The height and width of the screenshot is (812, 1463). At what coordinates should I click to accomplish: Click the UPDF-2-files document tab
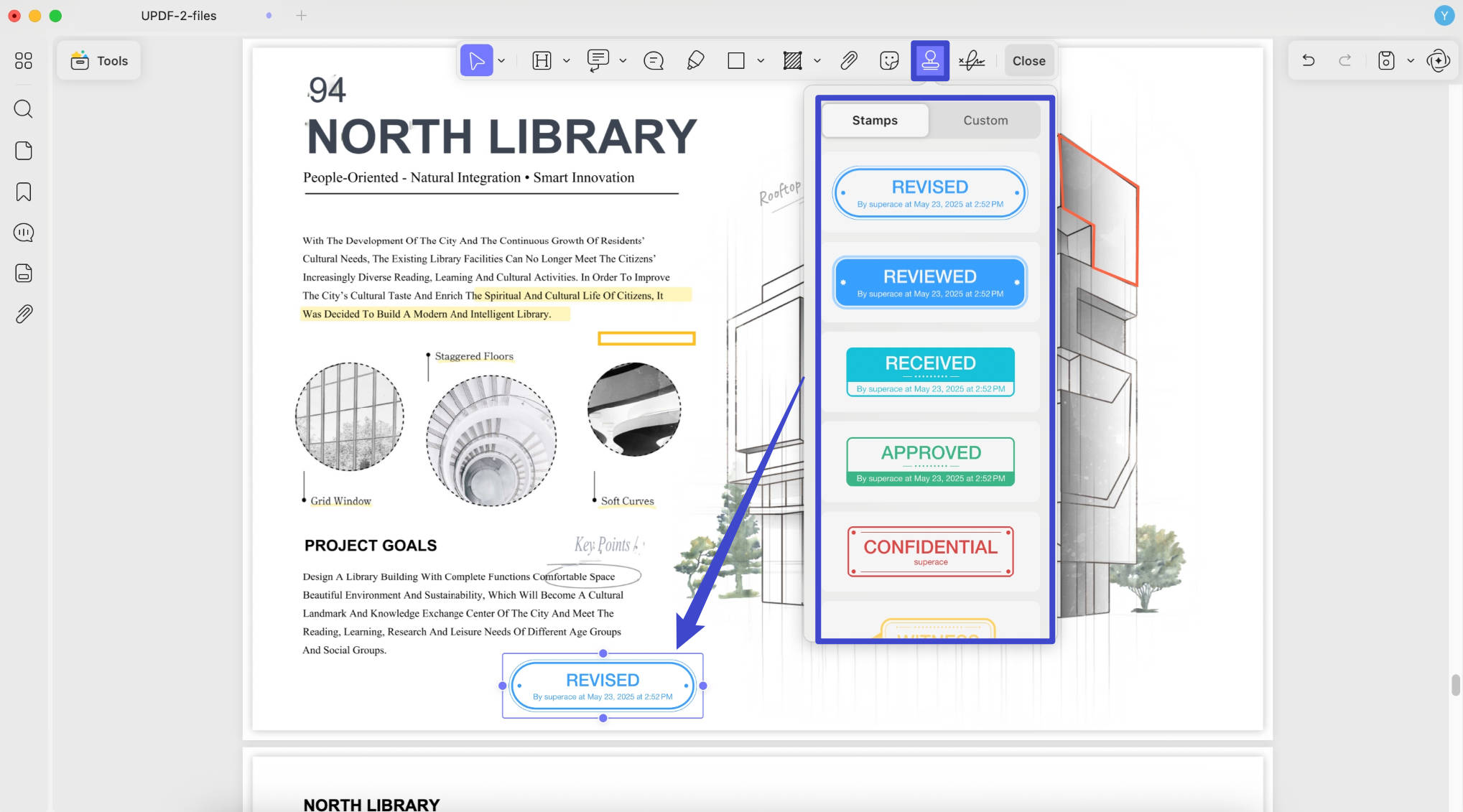tap(179, 16)
